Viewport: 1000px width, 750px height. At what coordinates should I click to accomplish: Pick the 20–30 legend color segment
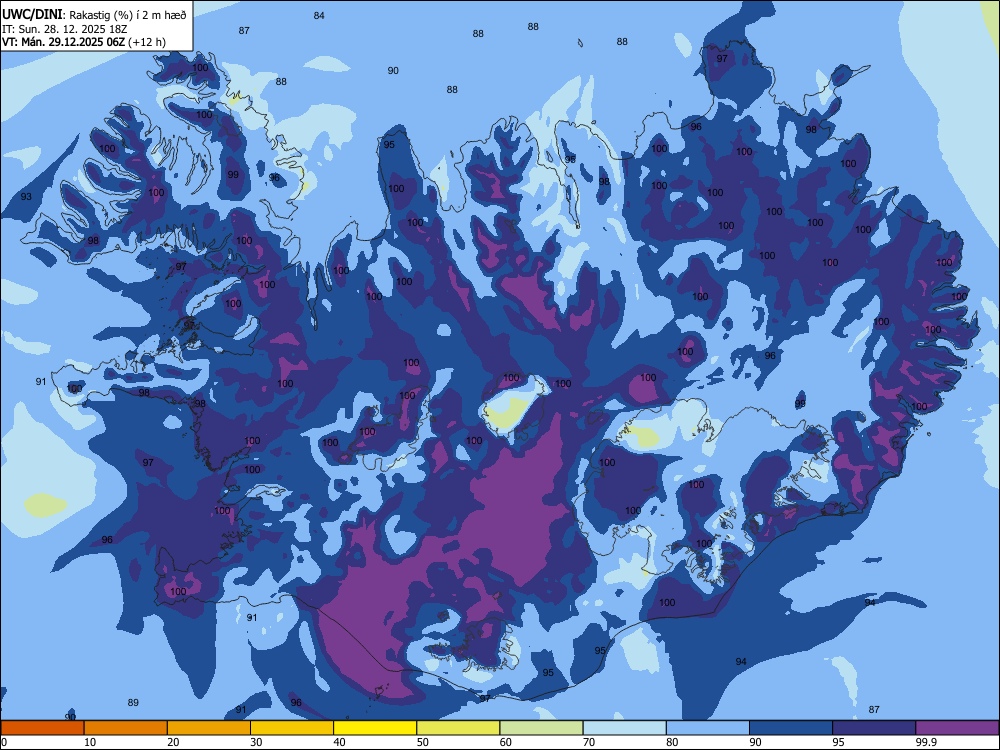click(209, 728)
